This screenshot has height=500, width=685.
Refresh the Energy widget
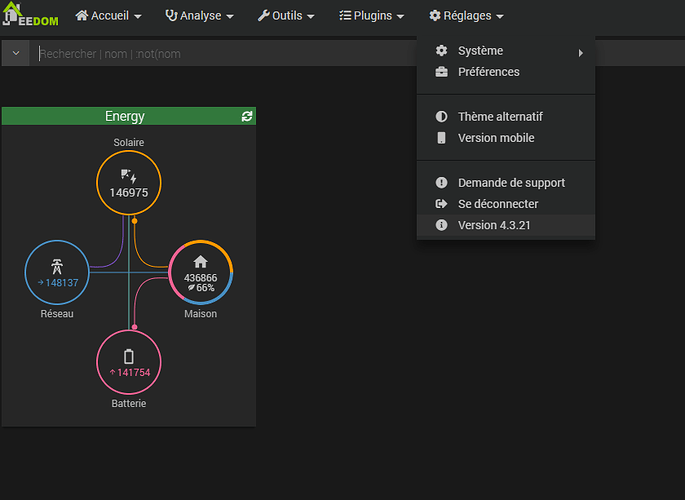point(247,117)
